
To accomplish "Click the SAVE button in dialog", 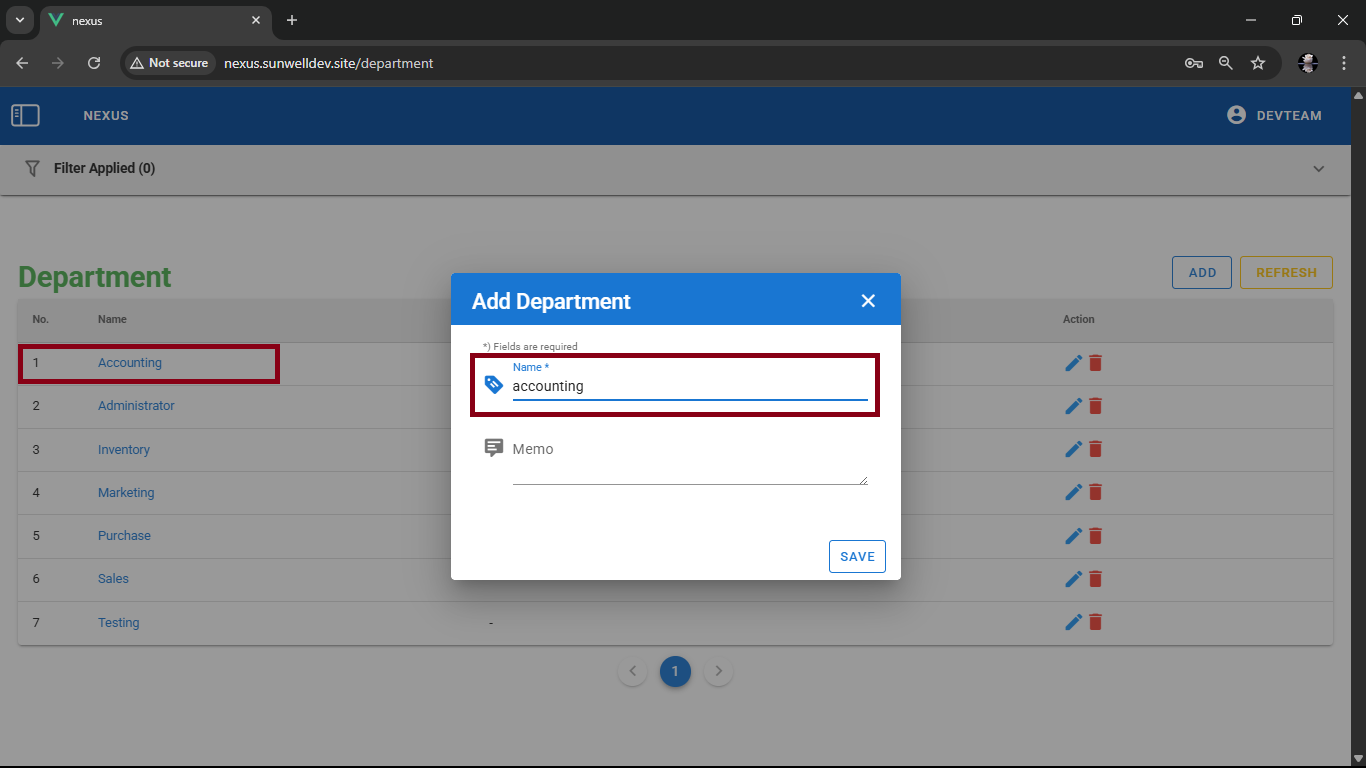I will (857, 557).
